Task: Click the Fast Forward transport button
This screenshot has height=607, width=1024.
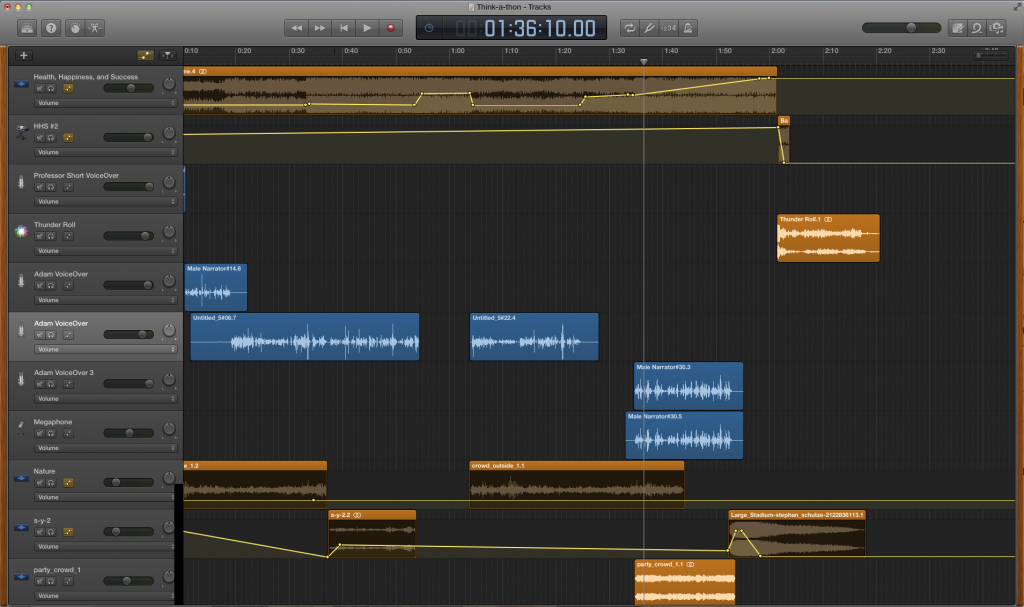Action: point(320,28)
